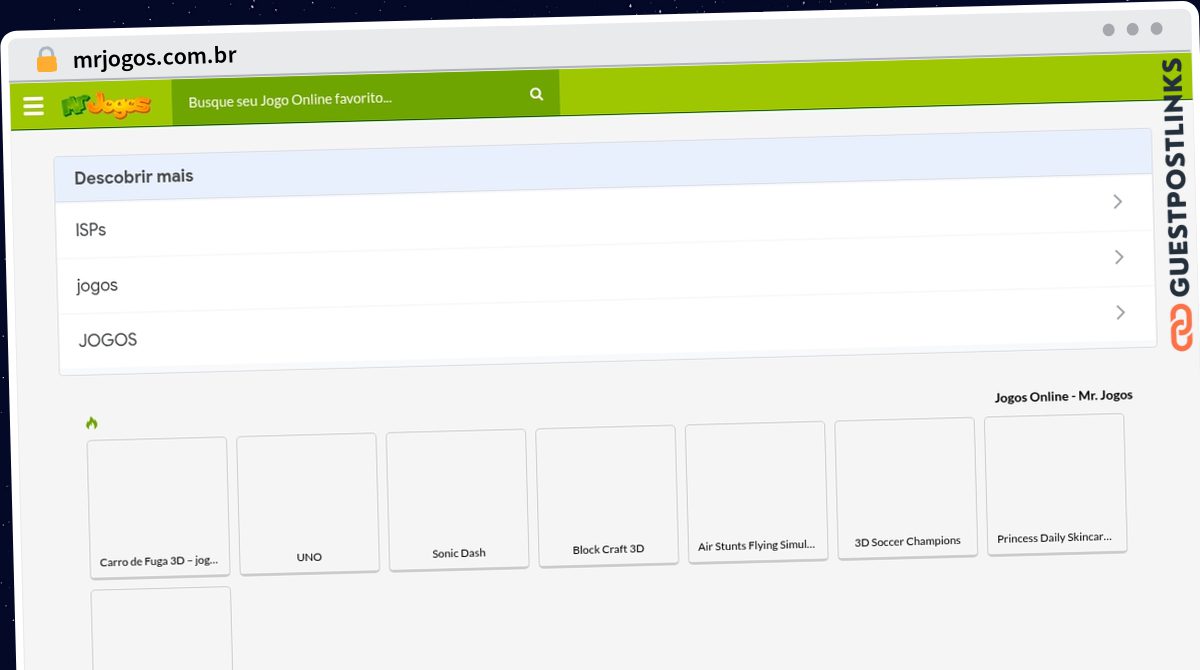Image resolution: width=1200 pixels, height=670 pixels.
Task: Expand the uppercase JOGOS row chevron
Action: tap(1120, 313)
